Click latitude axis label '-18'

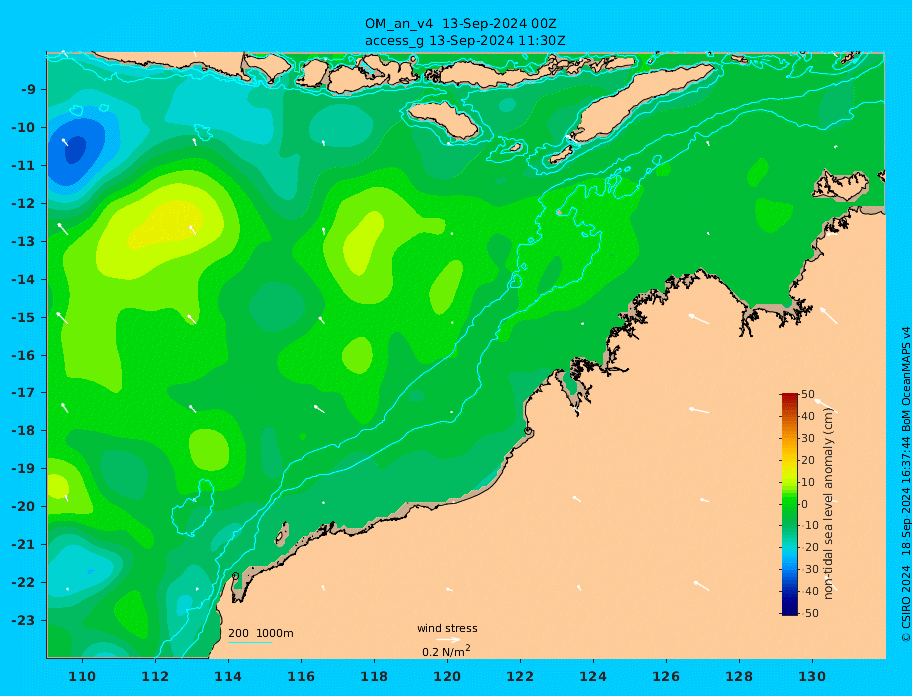click(x=23, y=431)
